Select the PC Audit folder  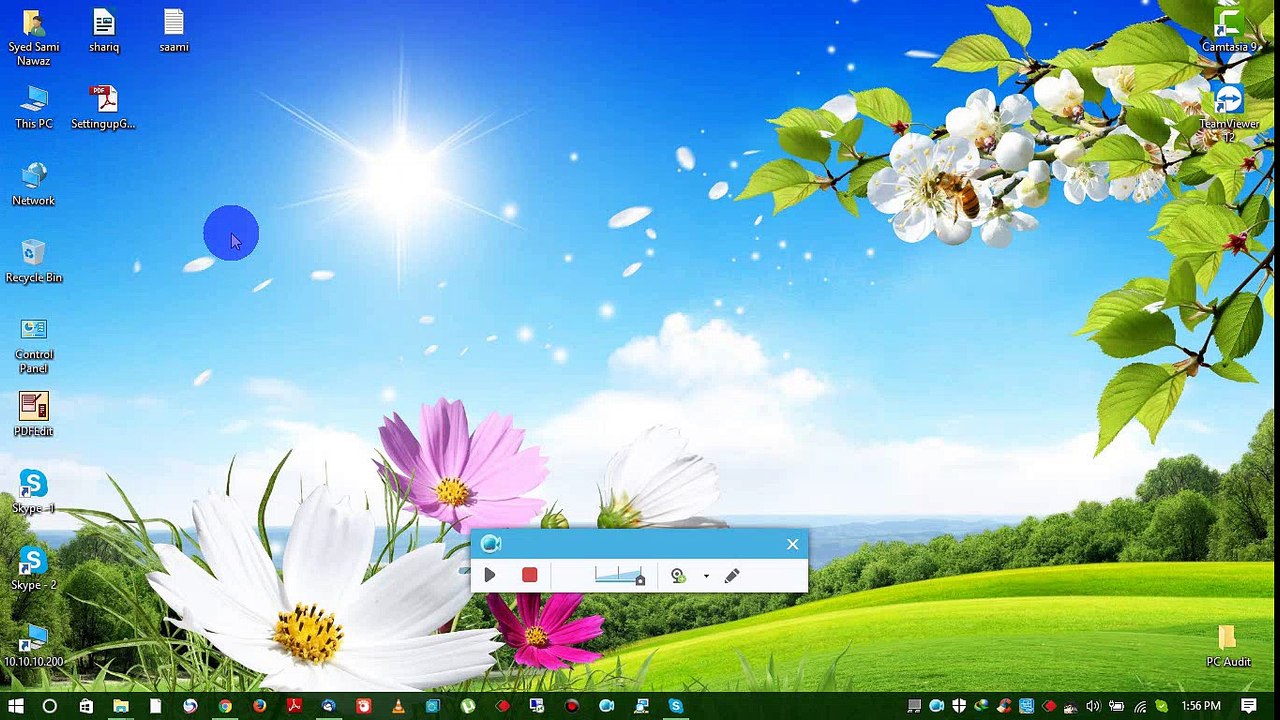(1228, 646)
